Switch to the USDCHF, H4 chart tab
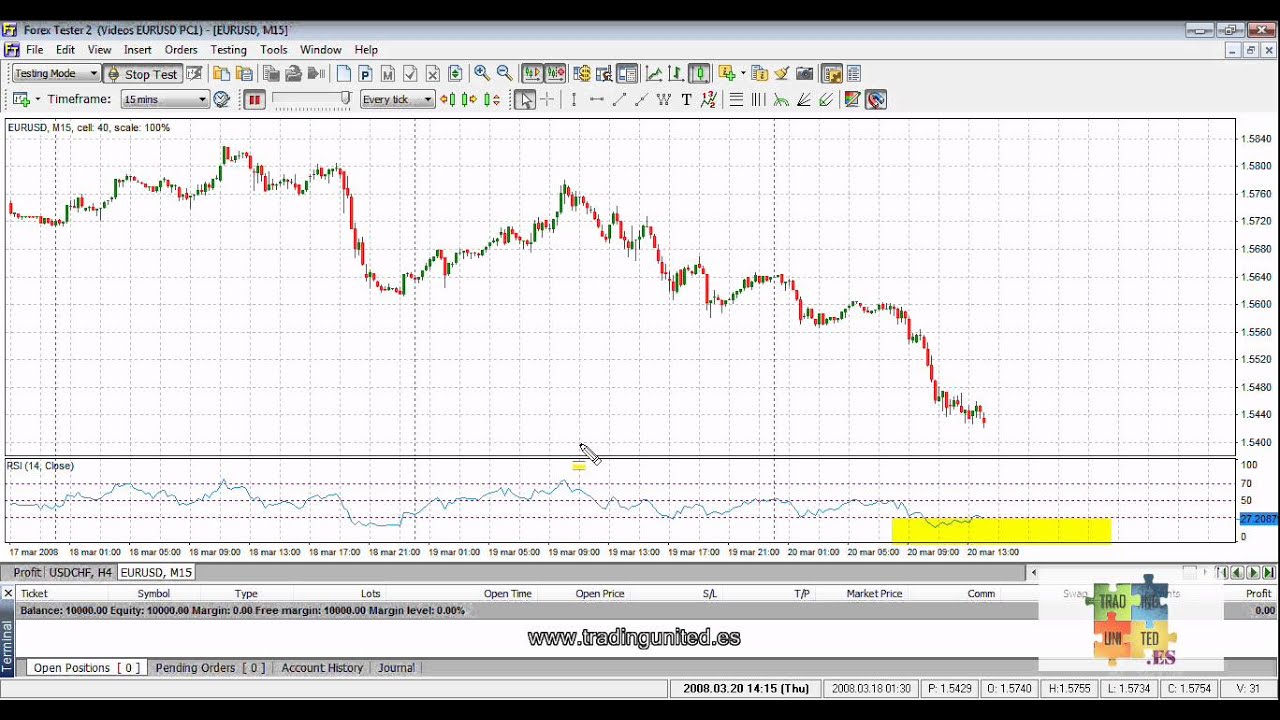 click(x=81, y=572)
